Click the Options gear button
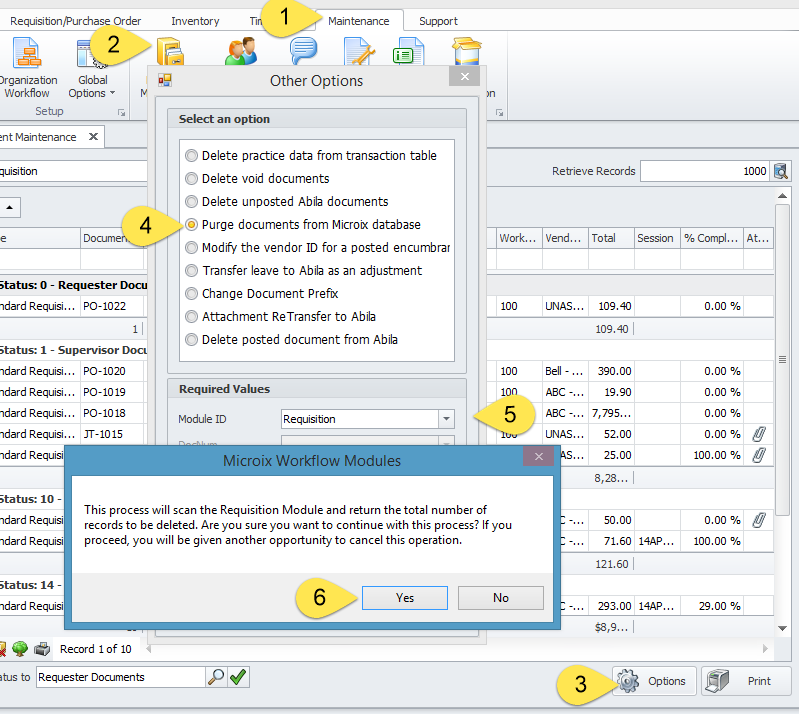Image resolution: width=799 pixels, height=714 pixels. [655, 681]
